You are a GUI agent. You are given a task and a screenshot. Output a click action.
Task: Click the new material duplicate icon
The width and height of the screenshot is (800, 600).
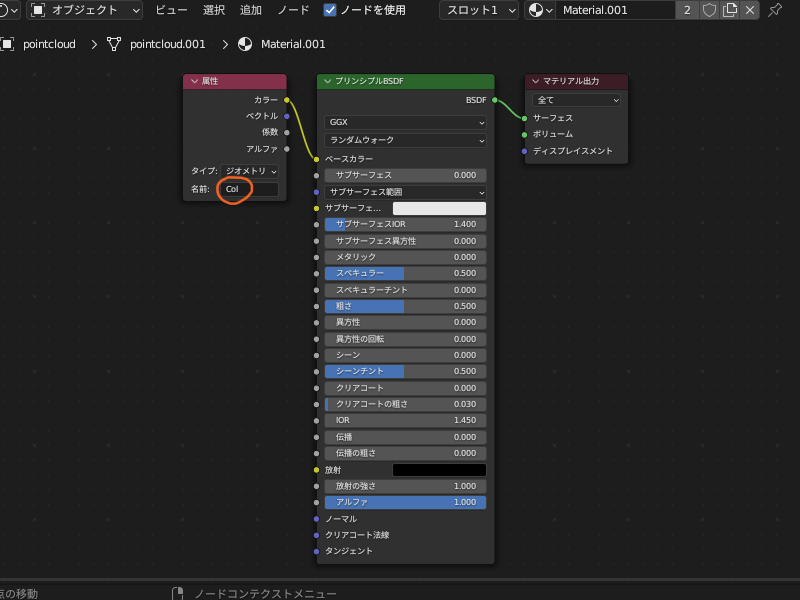[730, 10]
